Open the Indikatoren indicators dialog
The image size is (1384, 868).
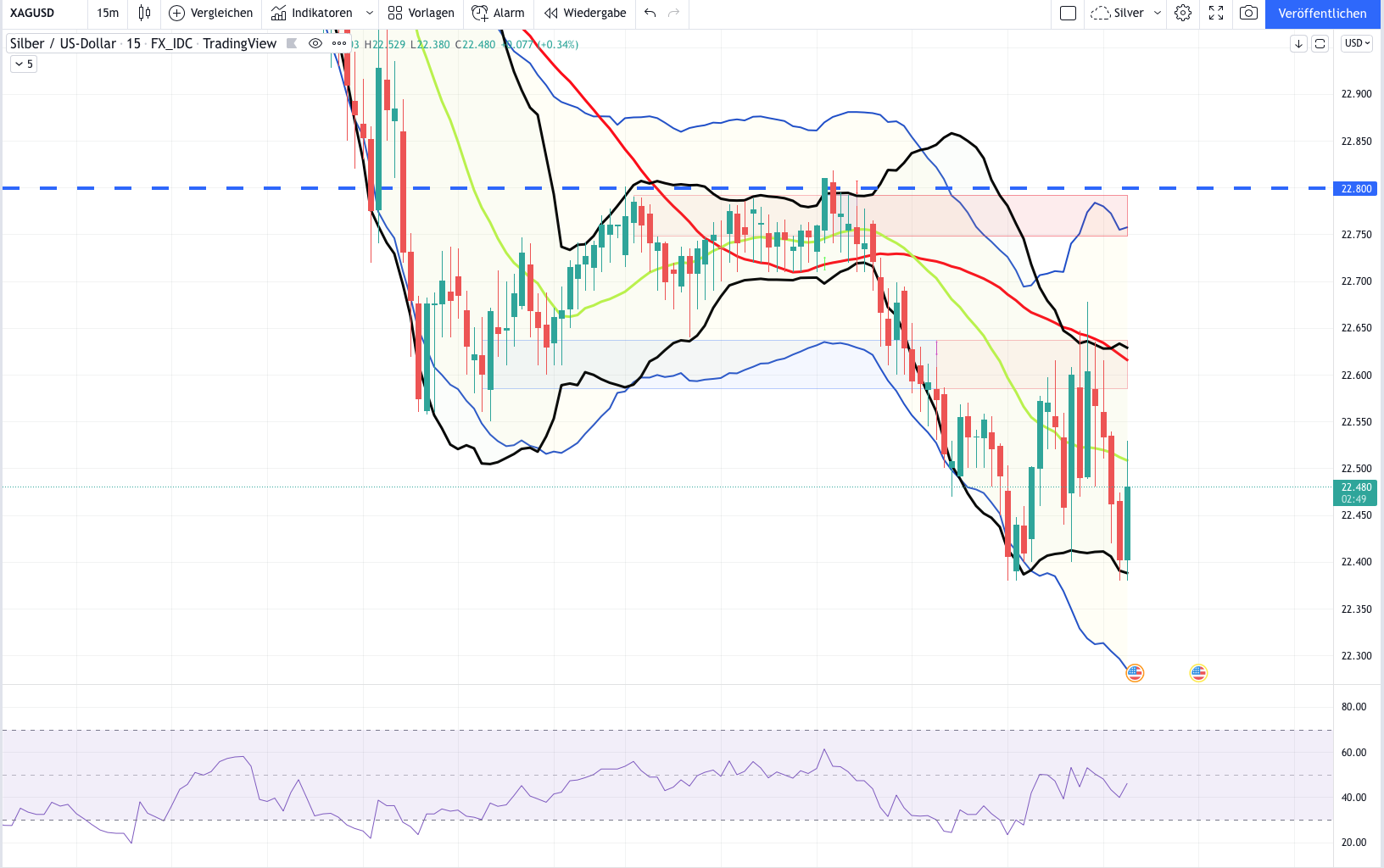tap(312, 13)
